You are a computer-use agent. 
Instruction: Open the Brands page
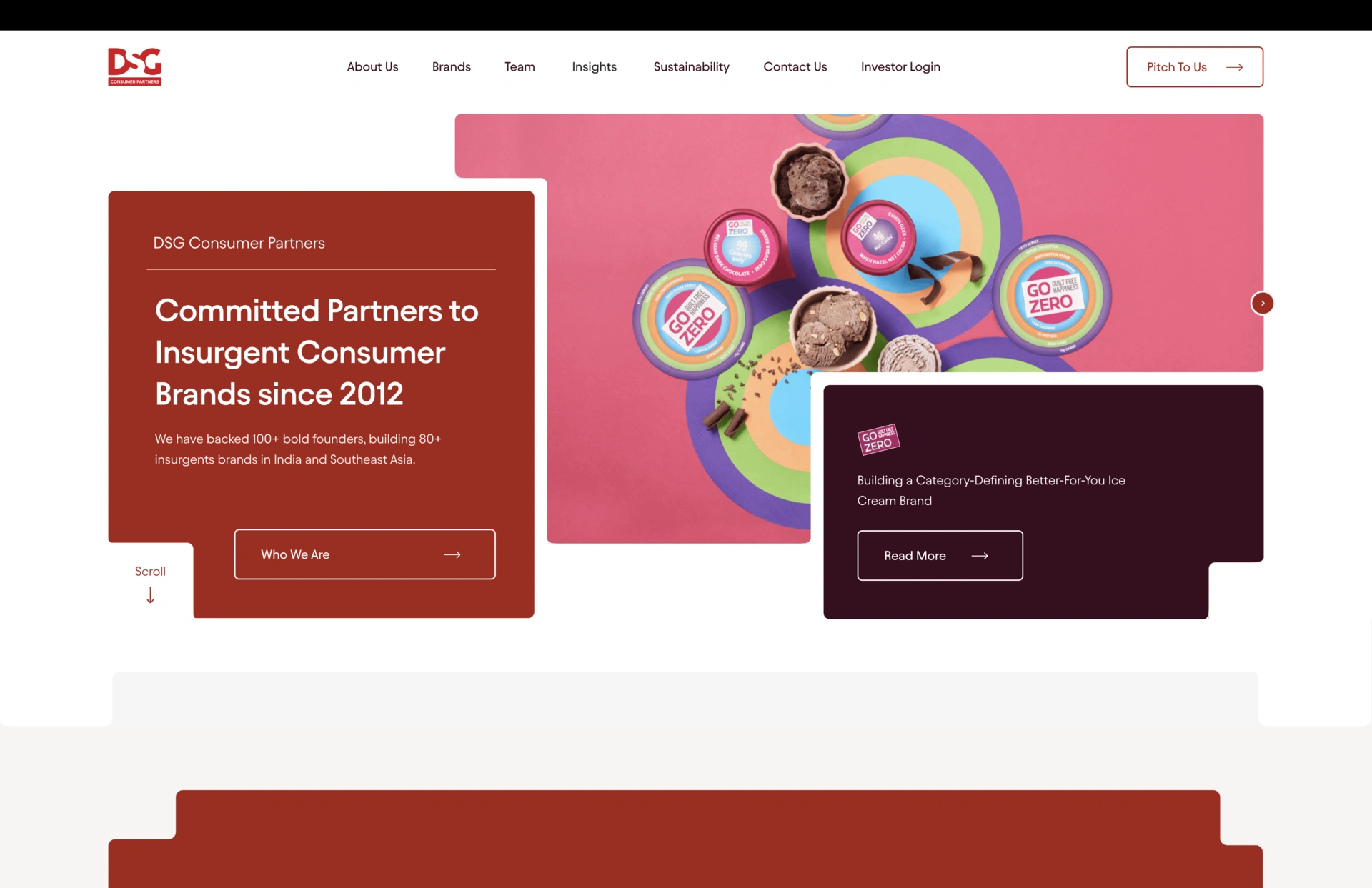(452, 66)
